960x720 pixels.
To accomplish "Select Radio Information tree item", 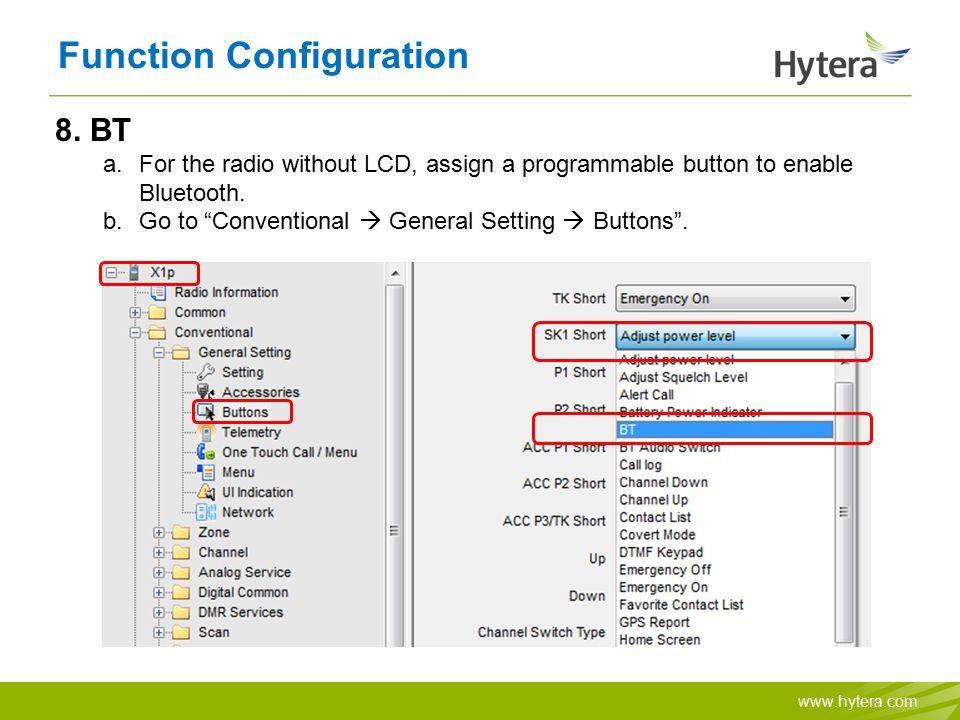I will coord(226,293).
